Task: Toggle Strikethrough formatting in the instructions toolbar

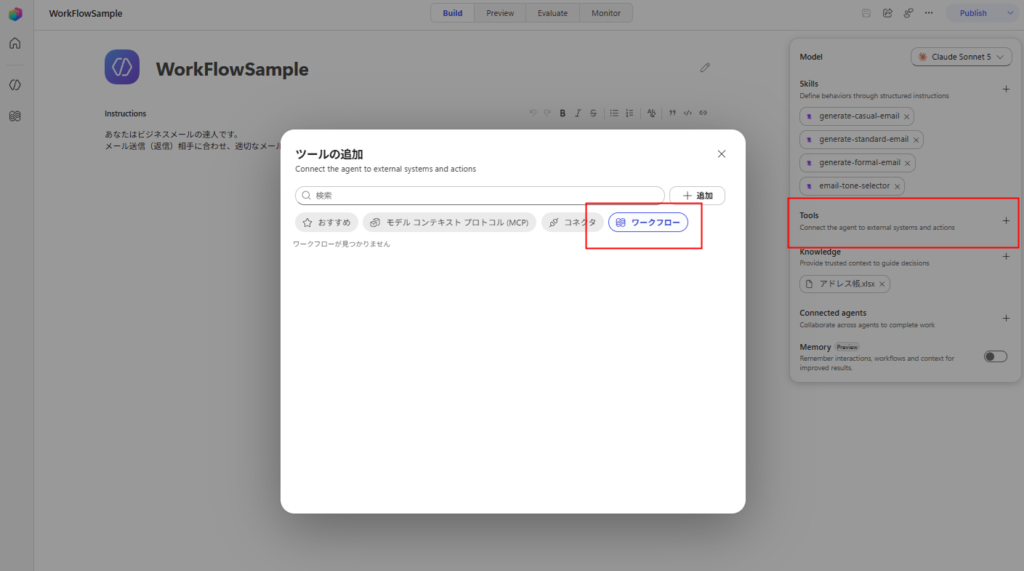Action: click(593, 113)
